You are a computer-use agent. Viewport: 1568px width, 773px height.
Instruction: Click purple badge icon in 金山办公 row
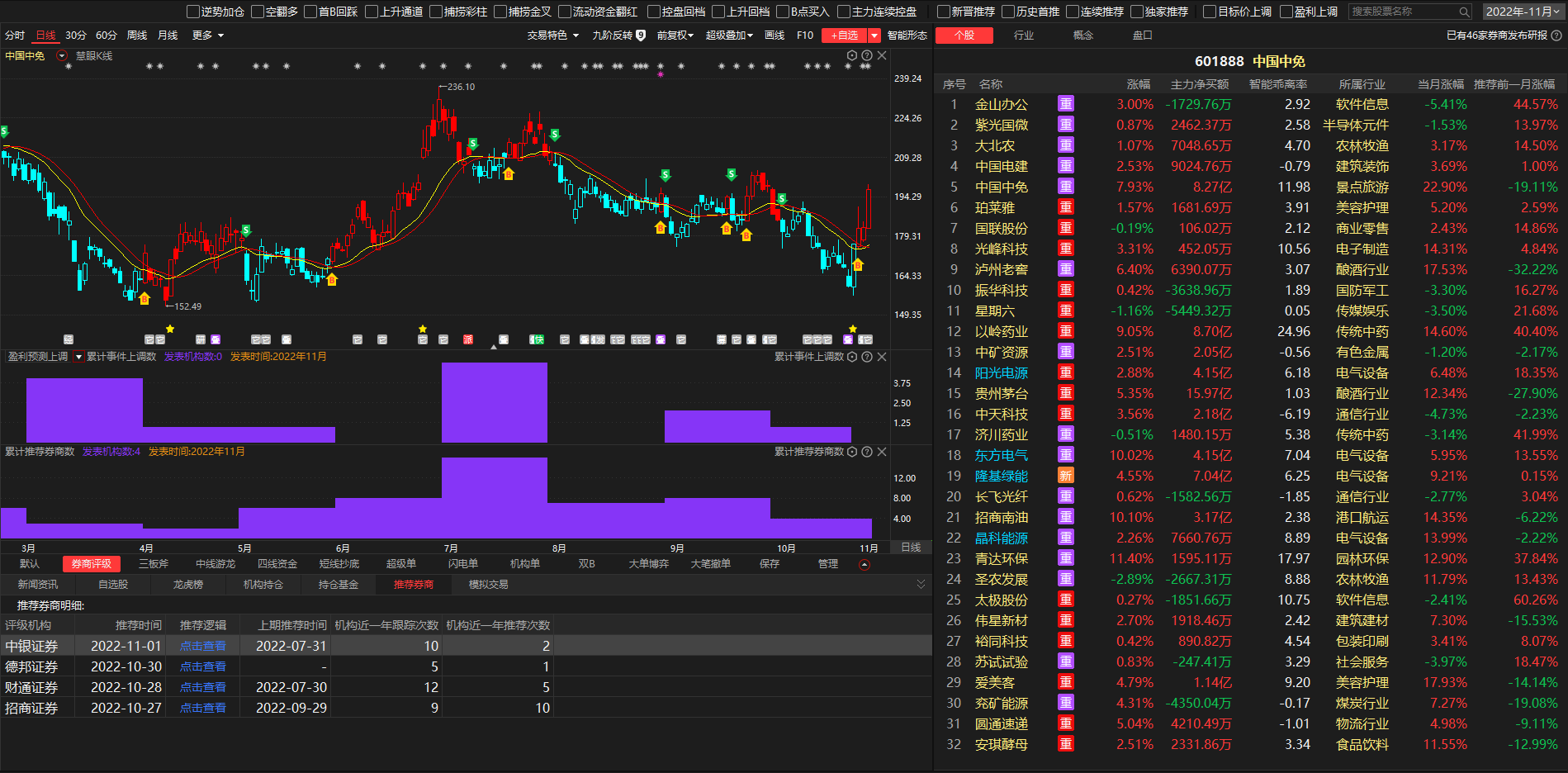tap(1066, 104)
